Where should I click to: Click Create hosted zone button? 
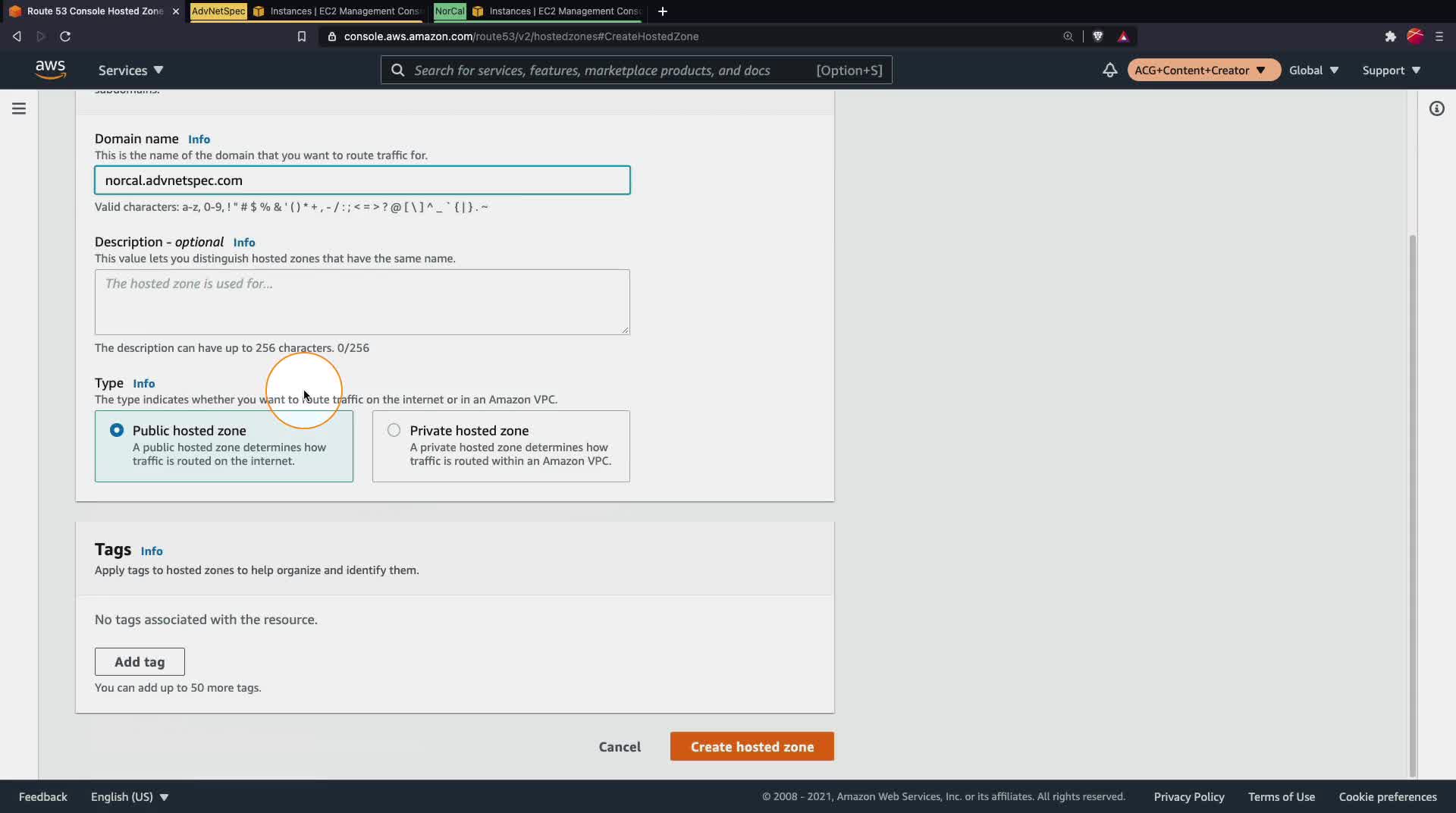coord(752,746)
